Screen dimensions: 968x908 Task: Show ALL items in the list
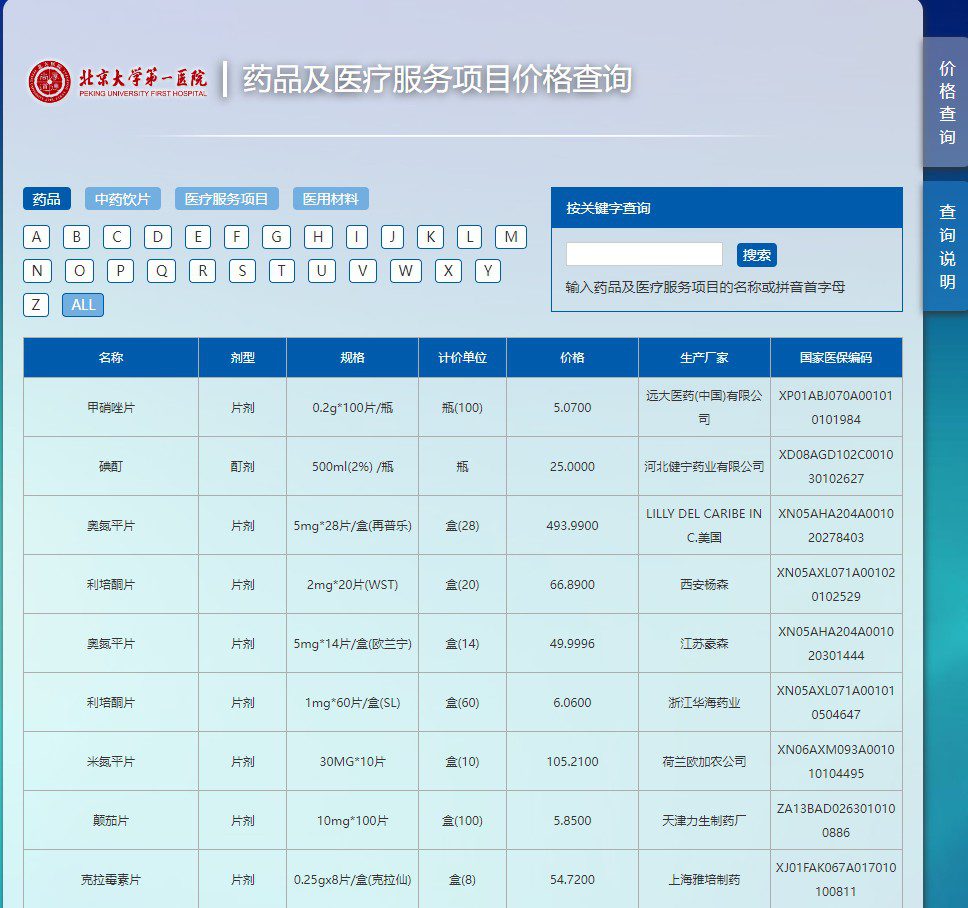pos(83,305)
